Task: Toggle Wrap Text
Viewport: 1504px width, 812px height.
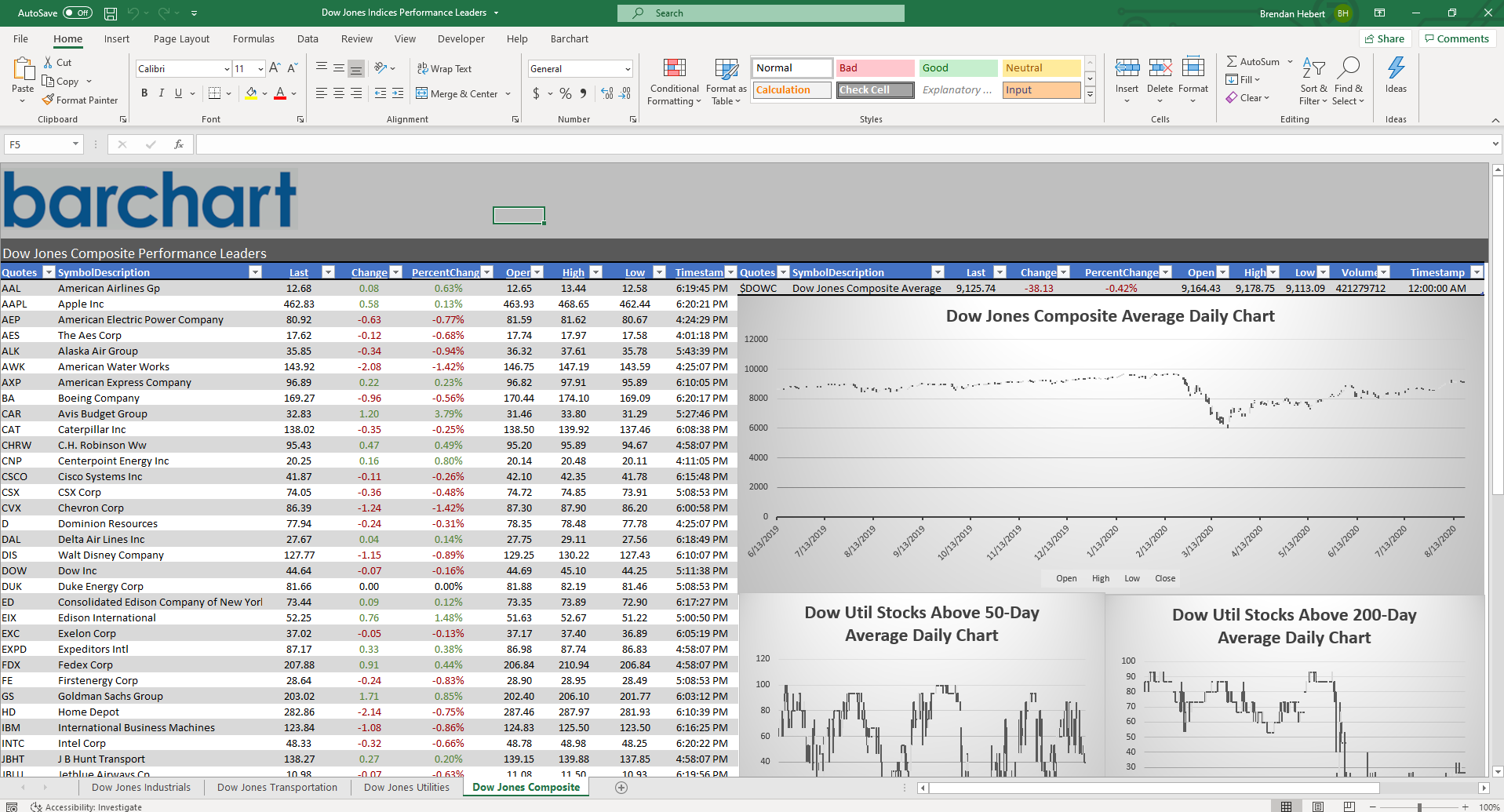Action: [x=444, y=69]
